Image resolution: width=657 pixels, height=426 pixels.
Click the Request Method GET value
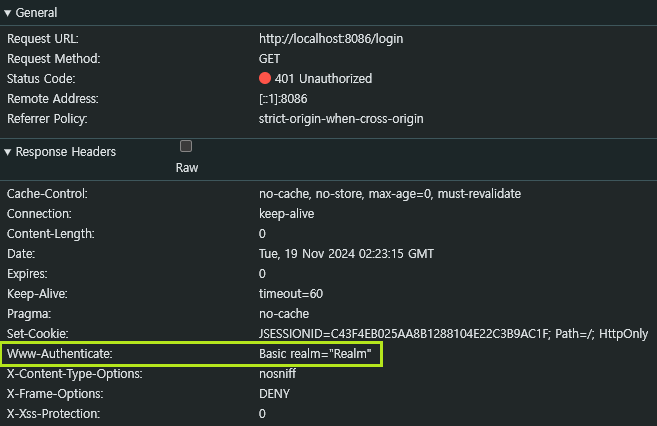click(x=269, y=59)
